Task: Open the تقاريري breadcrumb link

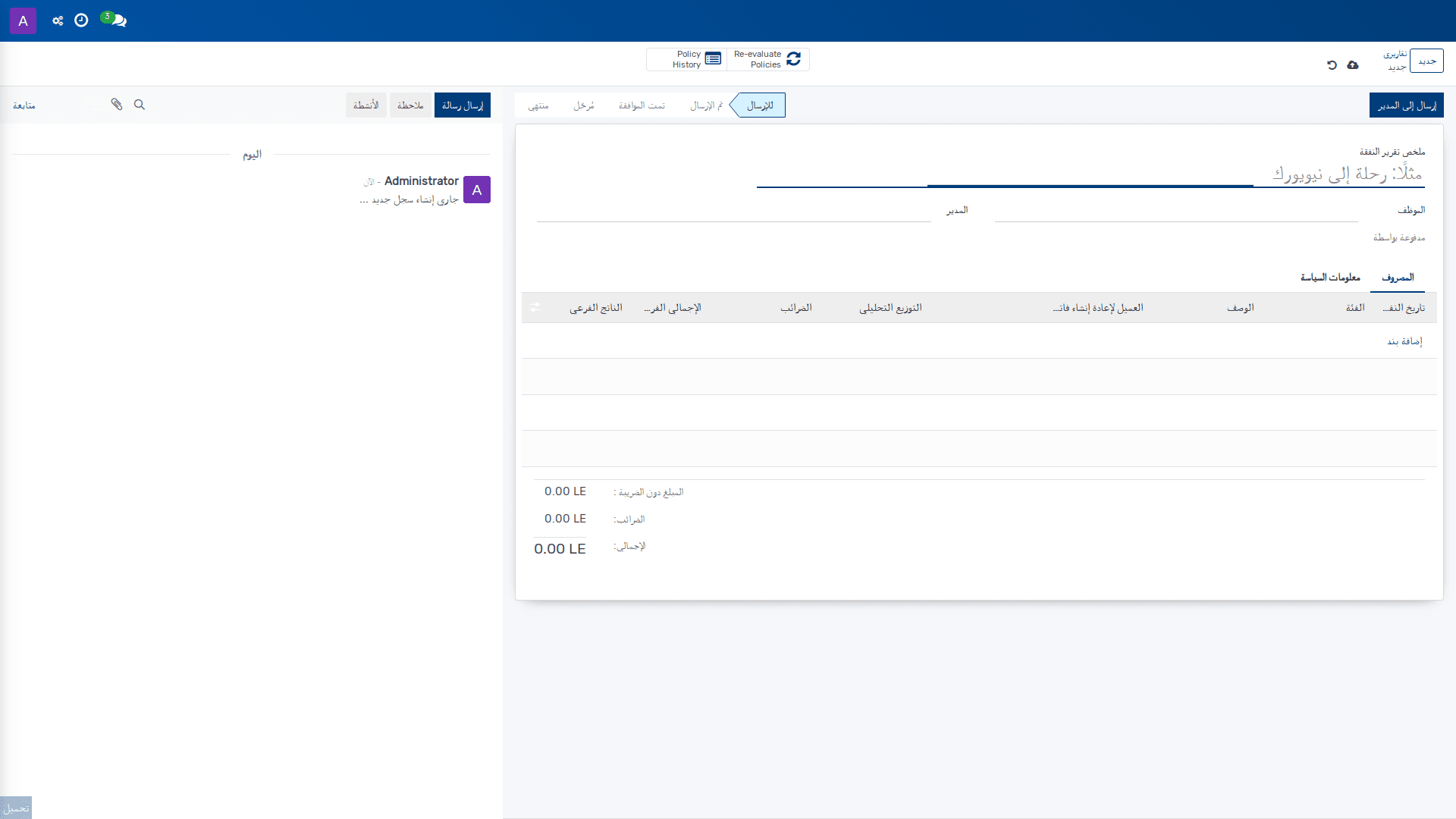Action: (x=1395, y=55)
